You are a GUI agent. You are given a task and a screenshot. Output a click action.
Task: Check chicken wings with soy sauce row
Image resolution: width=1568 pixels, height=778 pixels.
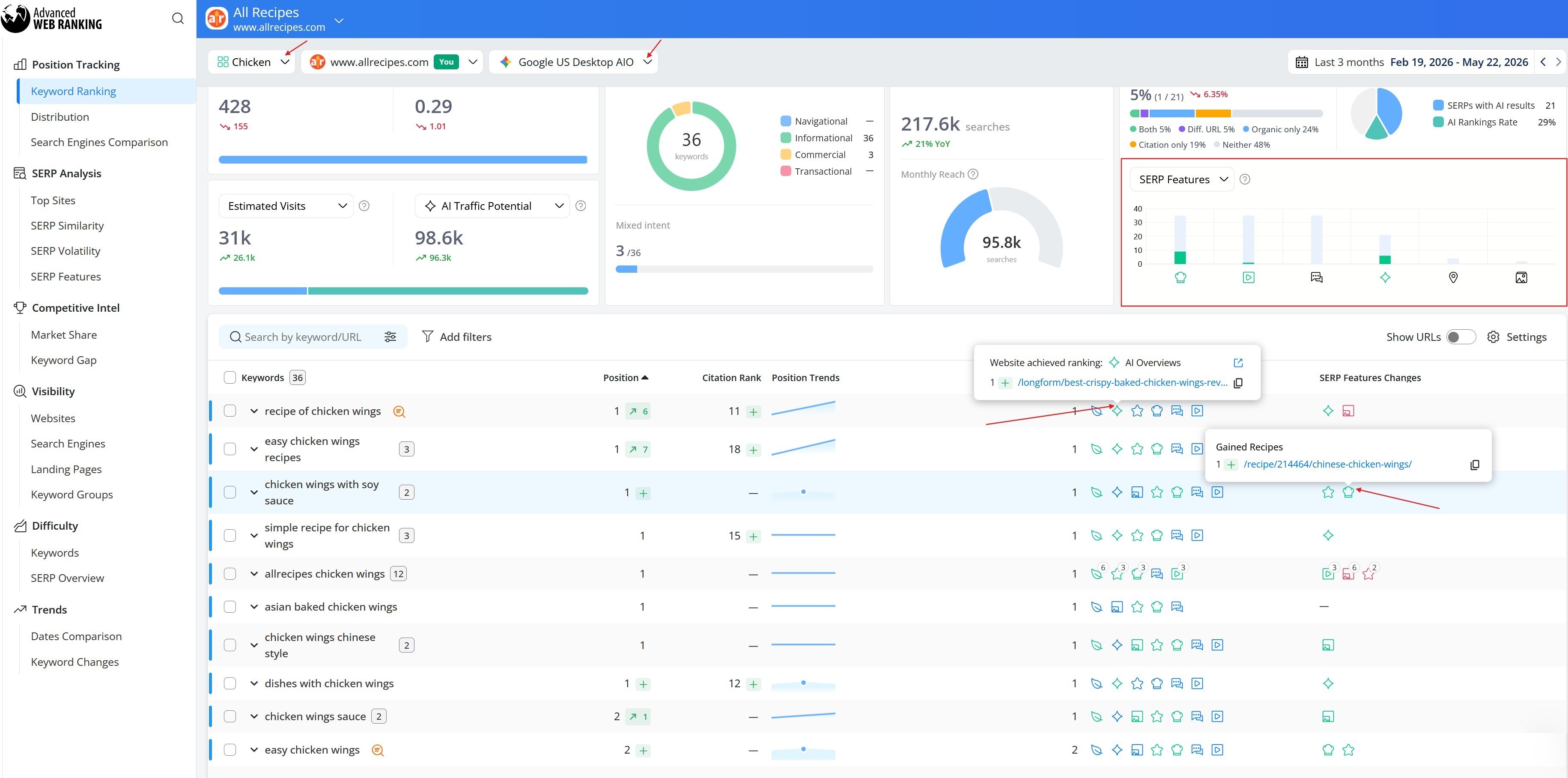click(x=230, y=492)
